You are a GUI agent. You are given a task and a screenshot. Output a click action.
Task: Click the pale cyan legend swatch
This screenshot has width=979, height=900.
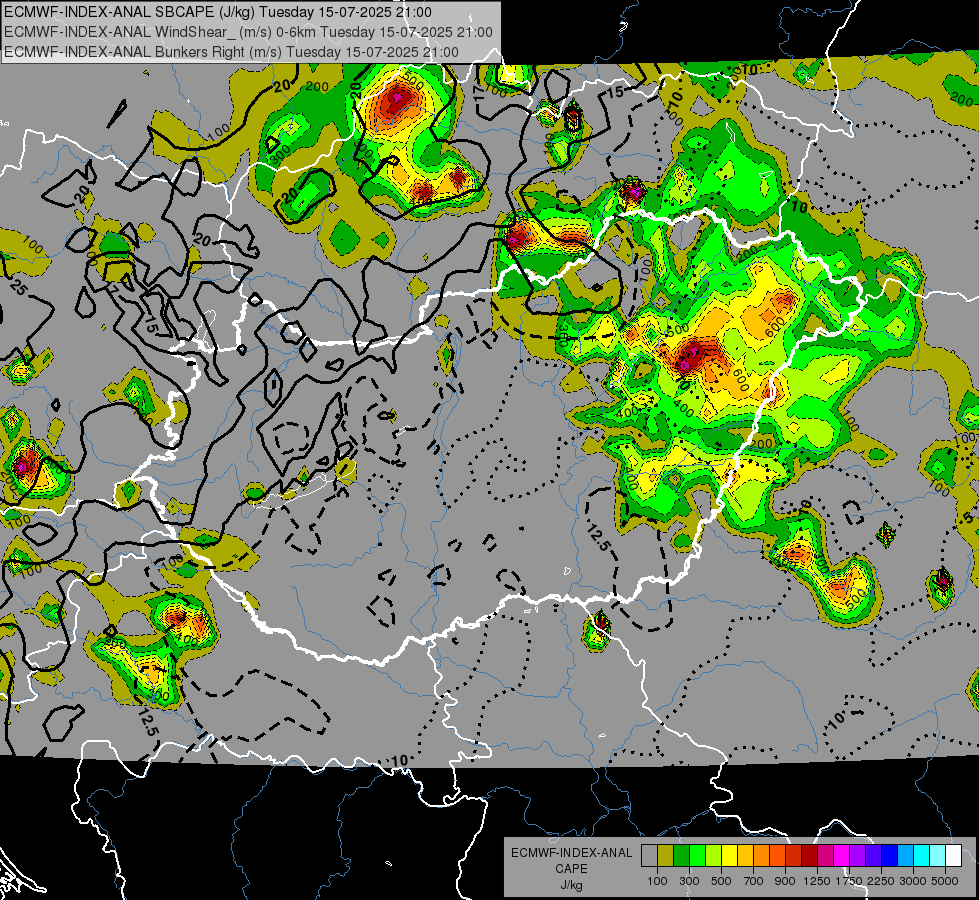coord(938,855)
